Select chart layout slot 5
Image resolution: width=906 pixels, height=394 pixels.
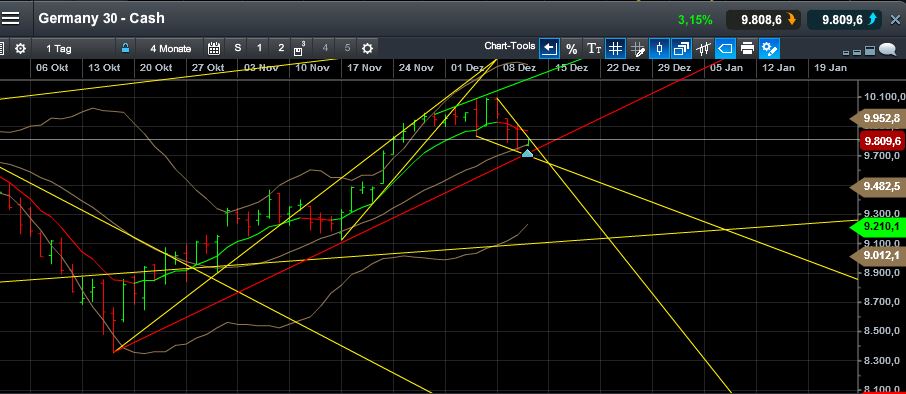coord(347,48)
